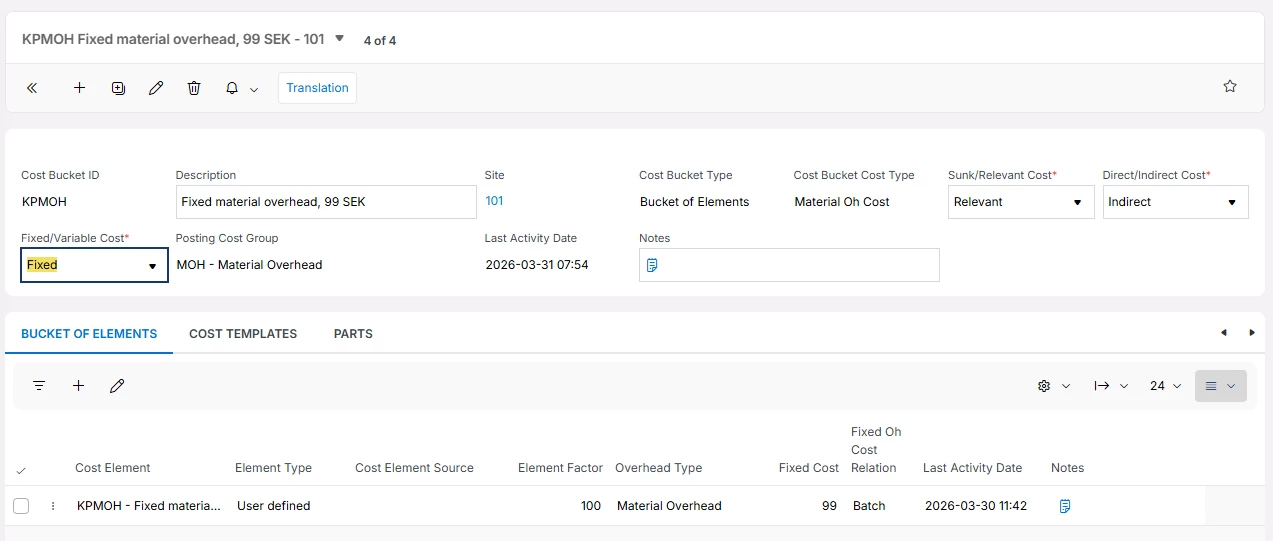Image resolution: width=1273 pixels, height=541 pixels.
Task: Click the plus icon to add new record
Action: tap(80, 88)
